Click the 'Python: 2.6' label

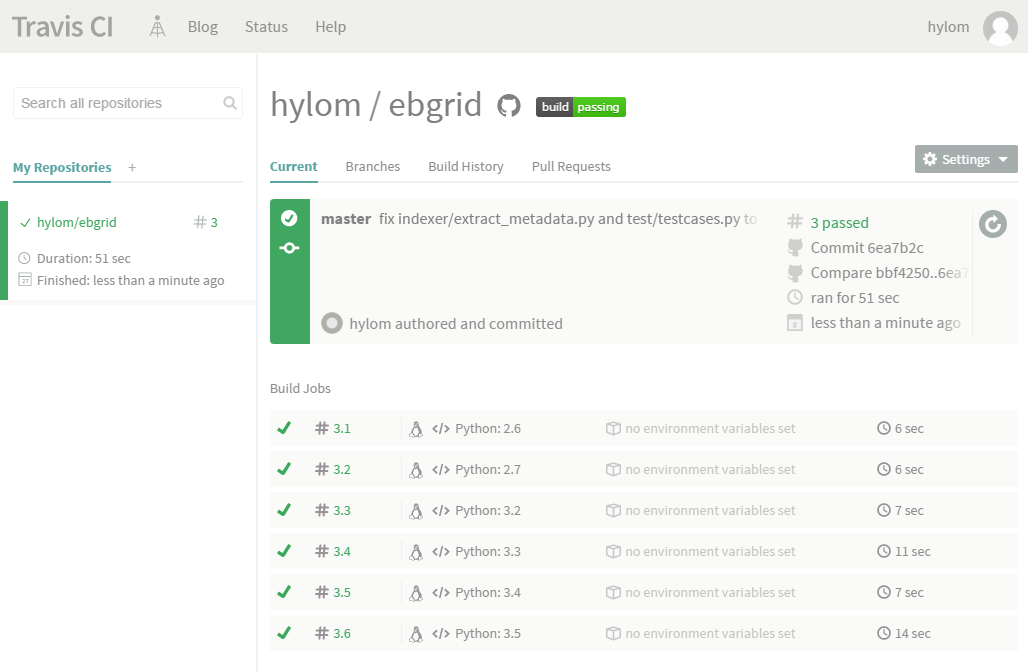pos(488,429)
